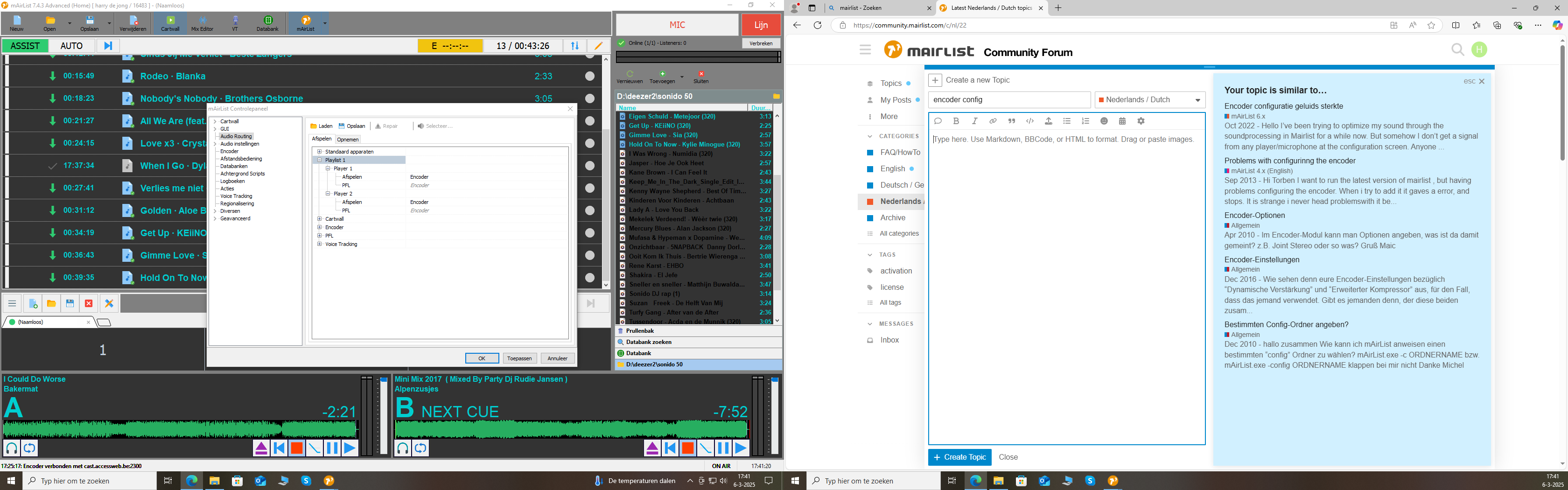Stop Player A
Viewport: 1568px width, 490px height.
coord(296,448)
